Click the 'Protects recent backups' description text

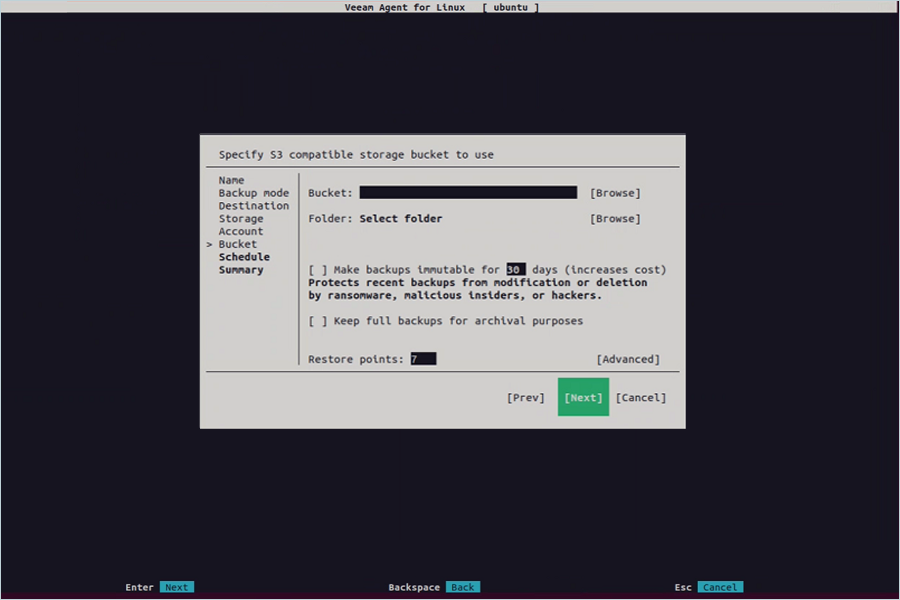[x=478, y=289]
